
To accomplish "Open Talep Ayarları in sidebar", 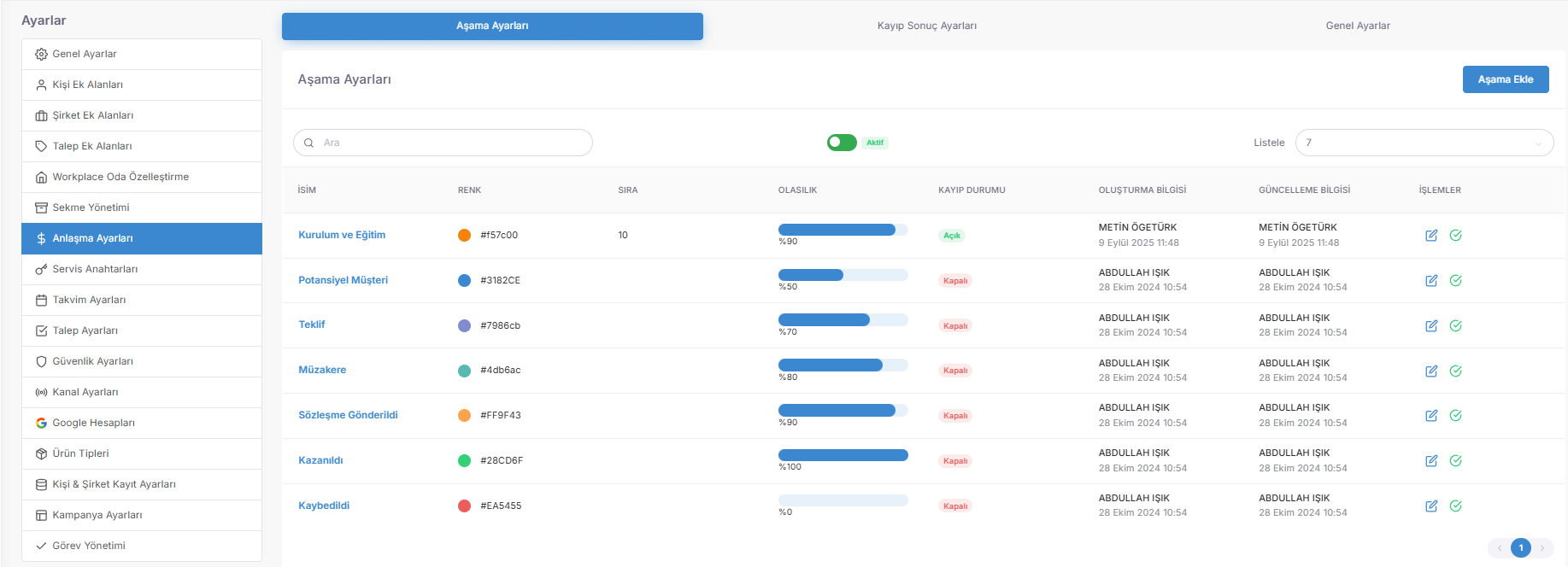I will pyautogui.click(x=142, y=330).
